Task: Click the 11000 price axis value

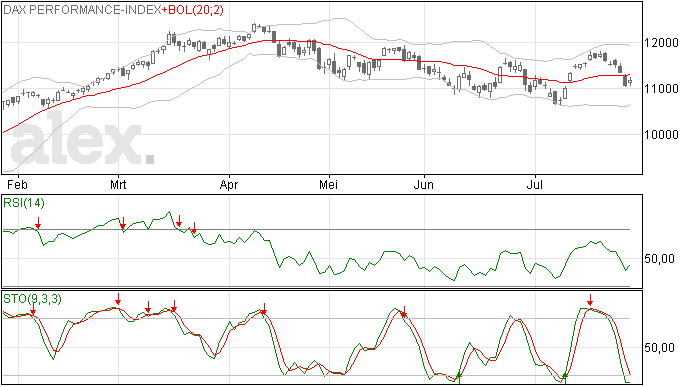Action: [661, 88]
